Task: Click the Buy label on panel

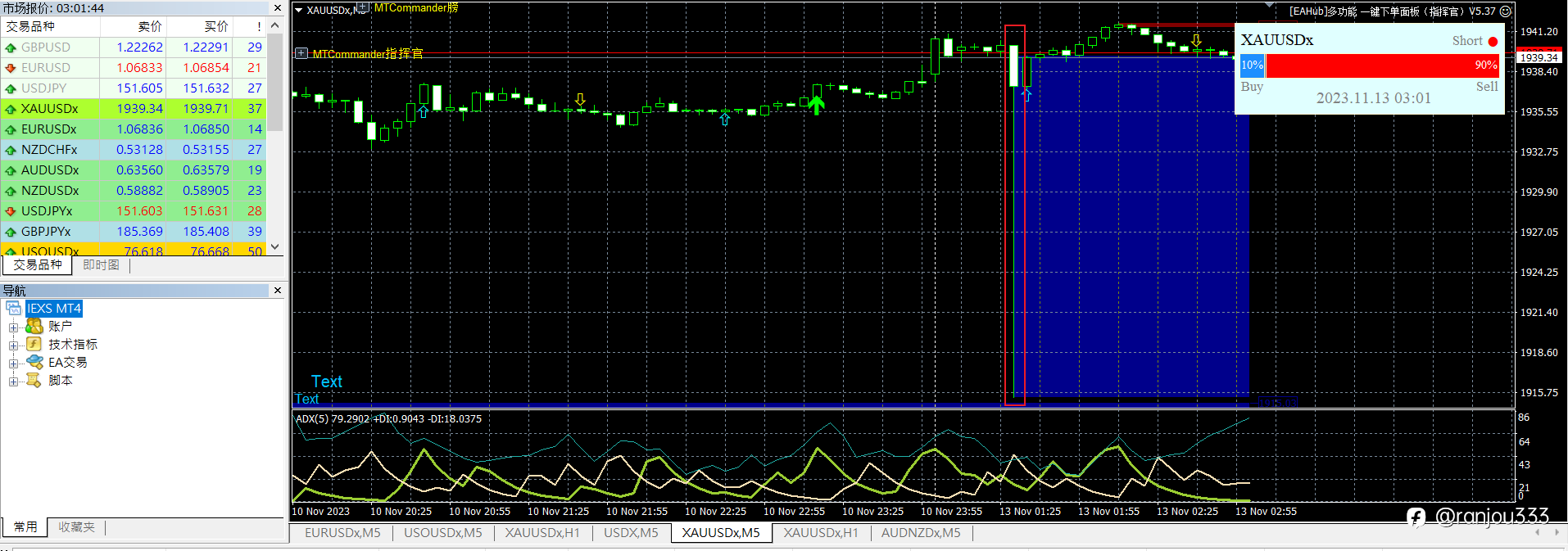Action: [1252, 87]
